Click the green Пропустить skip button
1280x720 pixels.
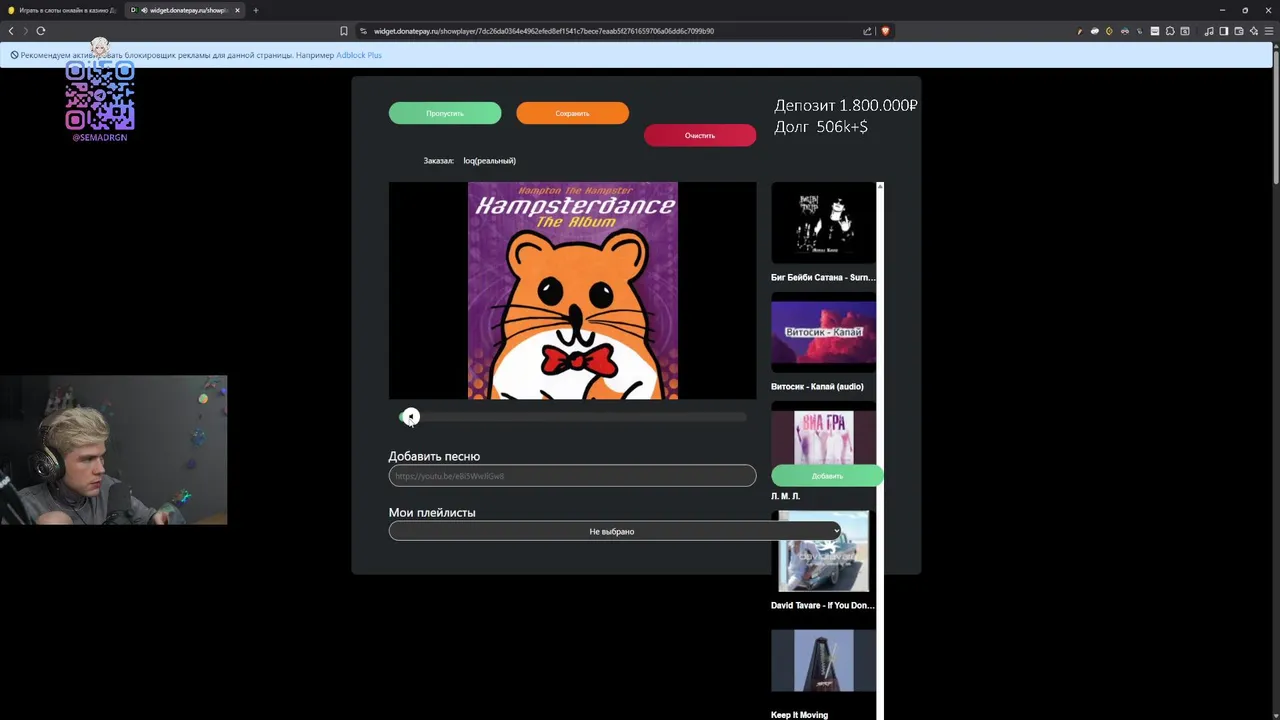click(445, 113)
